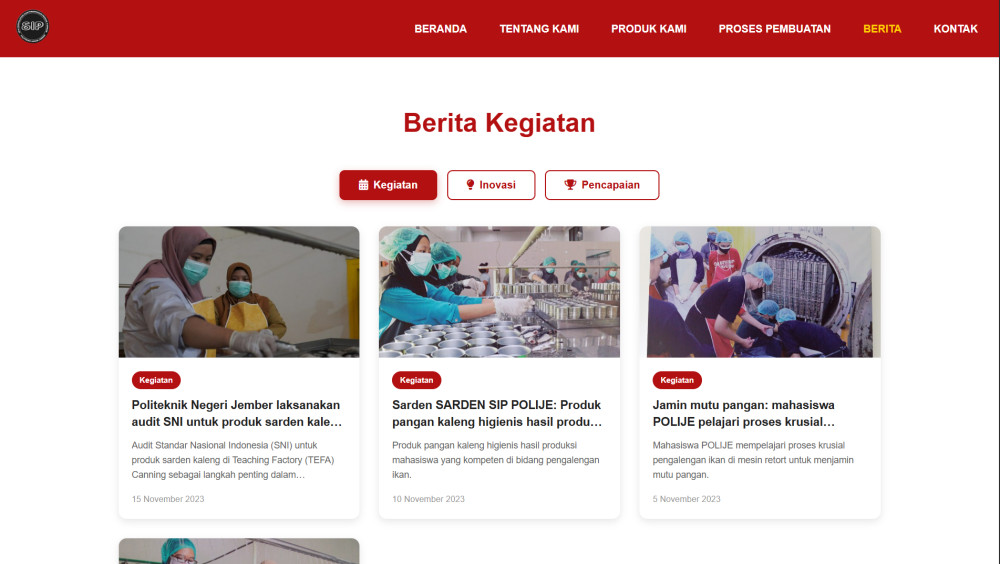
Task: Click the Kegiatan badge on first card
Action: point(156,380)
